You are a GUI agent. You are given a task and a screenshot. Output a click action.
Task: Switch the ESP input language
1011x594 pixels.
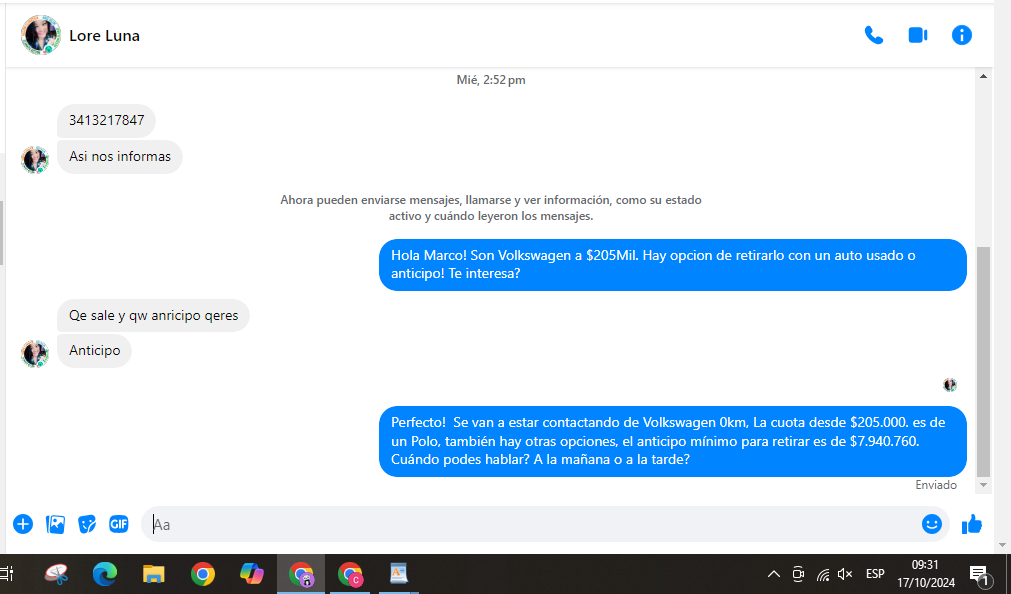(x=875, y=574)
